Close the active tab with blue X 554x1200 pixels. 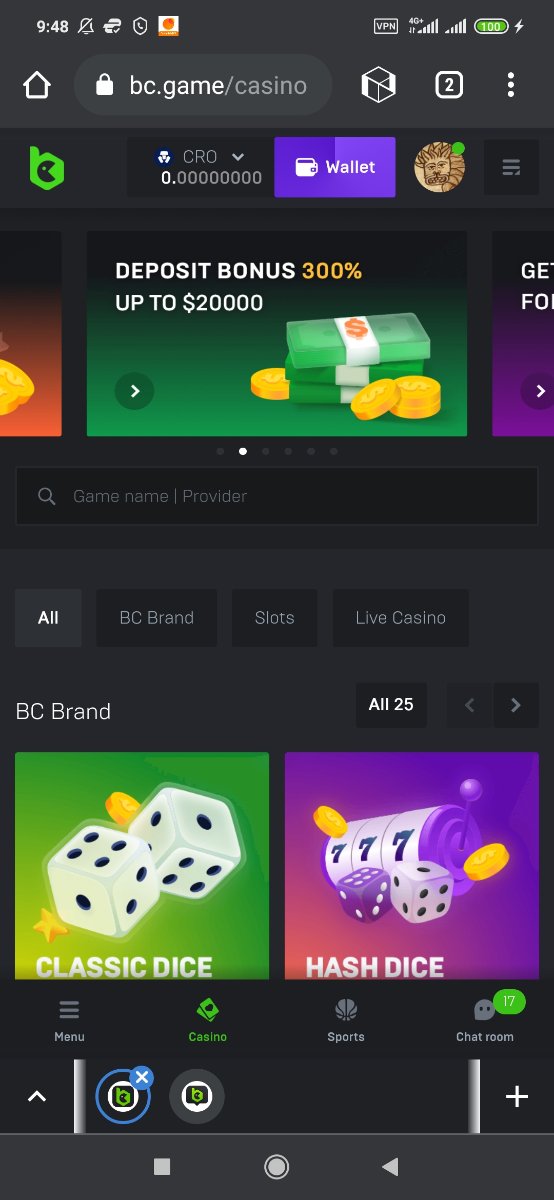tap(142, 1077)
